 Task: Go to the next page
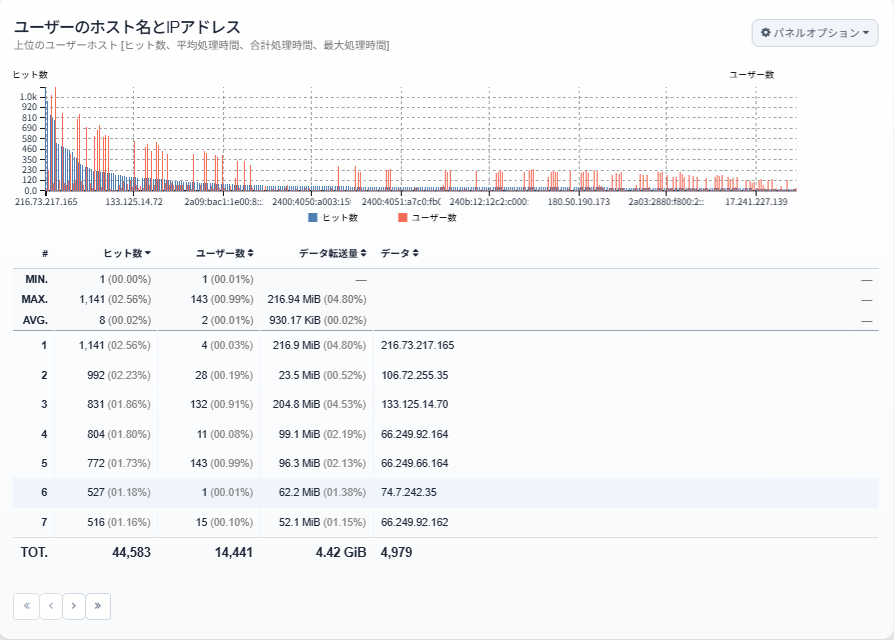coord(74,606)
